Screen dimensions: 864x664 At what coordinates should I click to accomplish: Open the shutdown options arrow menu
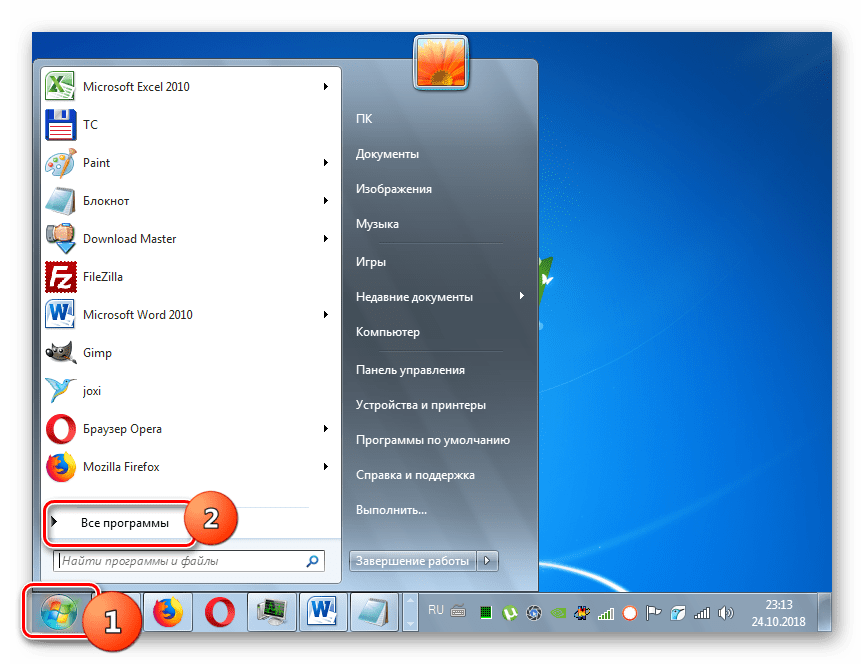point(488,561)
